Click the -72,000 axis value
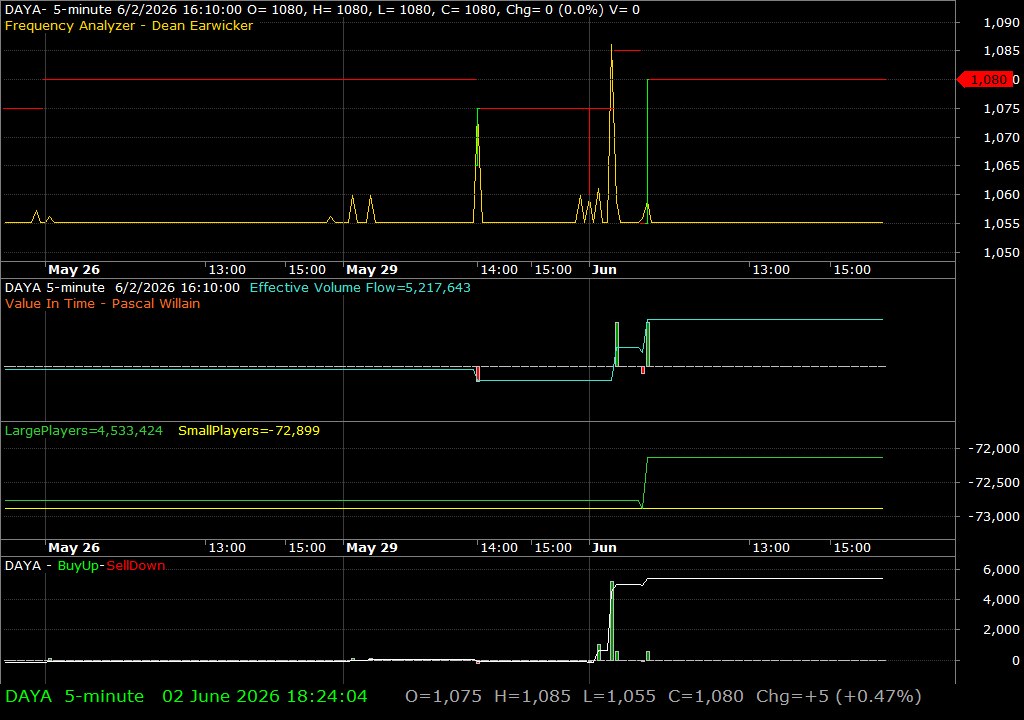The image size is (1024, 720). point(993,449)
